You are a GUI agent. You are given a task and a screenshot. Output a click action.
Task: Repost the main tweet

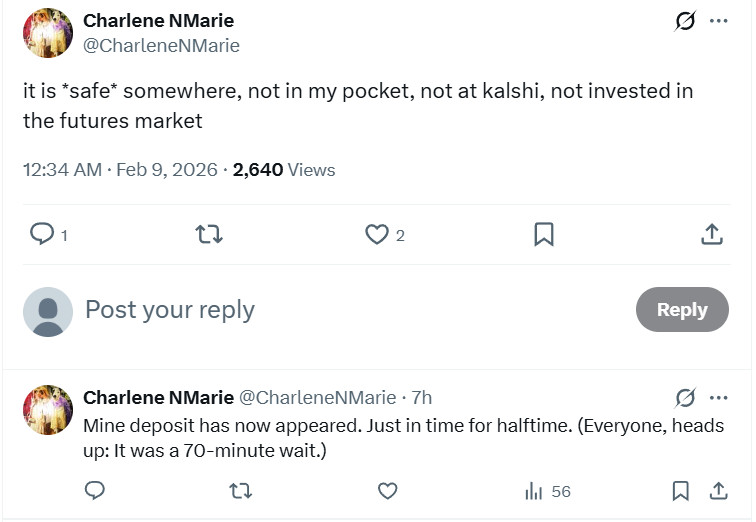pyautogui.click(x=208, y=234)
